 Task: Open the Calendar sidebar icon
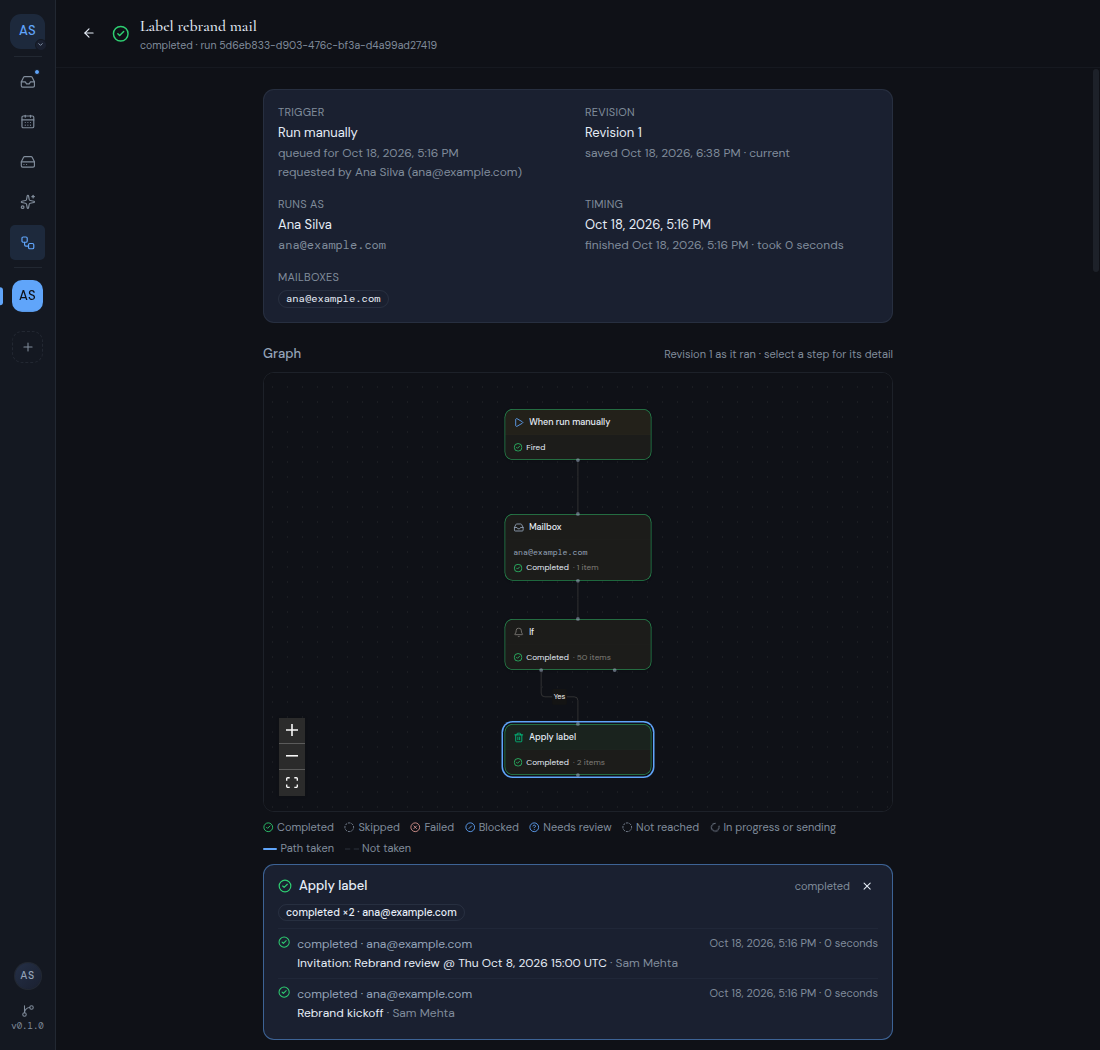pos(27,121)
